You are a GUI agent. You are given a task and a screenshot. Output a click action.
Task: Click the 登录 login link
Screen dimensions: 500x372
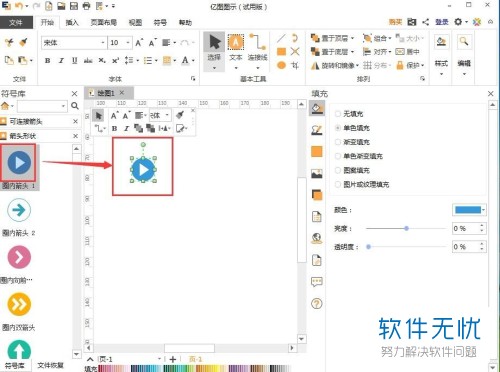tap(442, 22)
